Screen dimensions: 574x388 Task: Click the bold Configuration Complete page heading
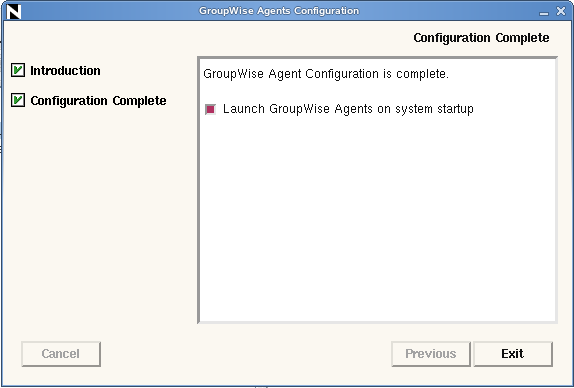tap(481, 38)
